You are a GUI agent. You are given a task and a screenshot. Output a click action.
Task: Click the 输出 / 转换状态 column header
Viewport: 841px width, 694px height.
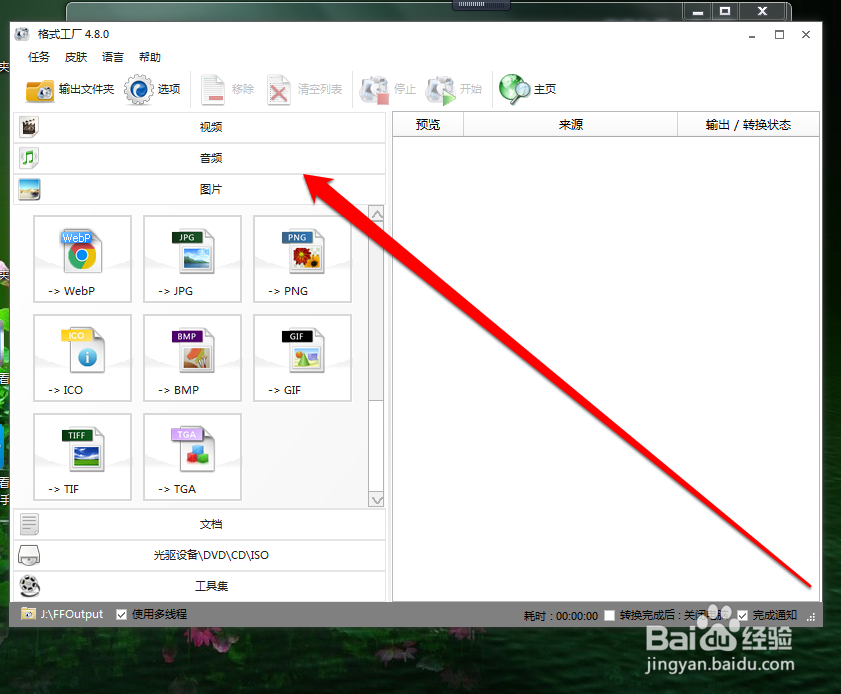tap(748, 125)
